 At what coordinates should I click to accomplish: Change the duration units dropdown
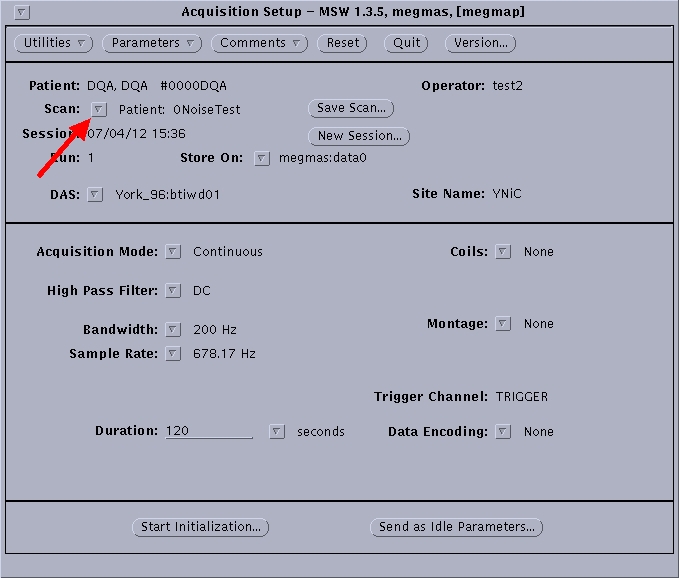click(277, 432)
